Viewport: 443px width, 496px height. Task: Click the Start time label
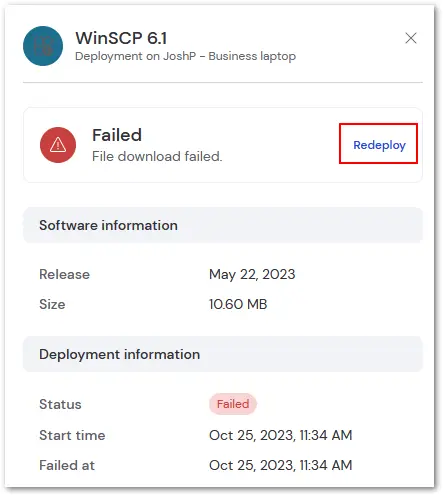click(x=72, y=435)
